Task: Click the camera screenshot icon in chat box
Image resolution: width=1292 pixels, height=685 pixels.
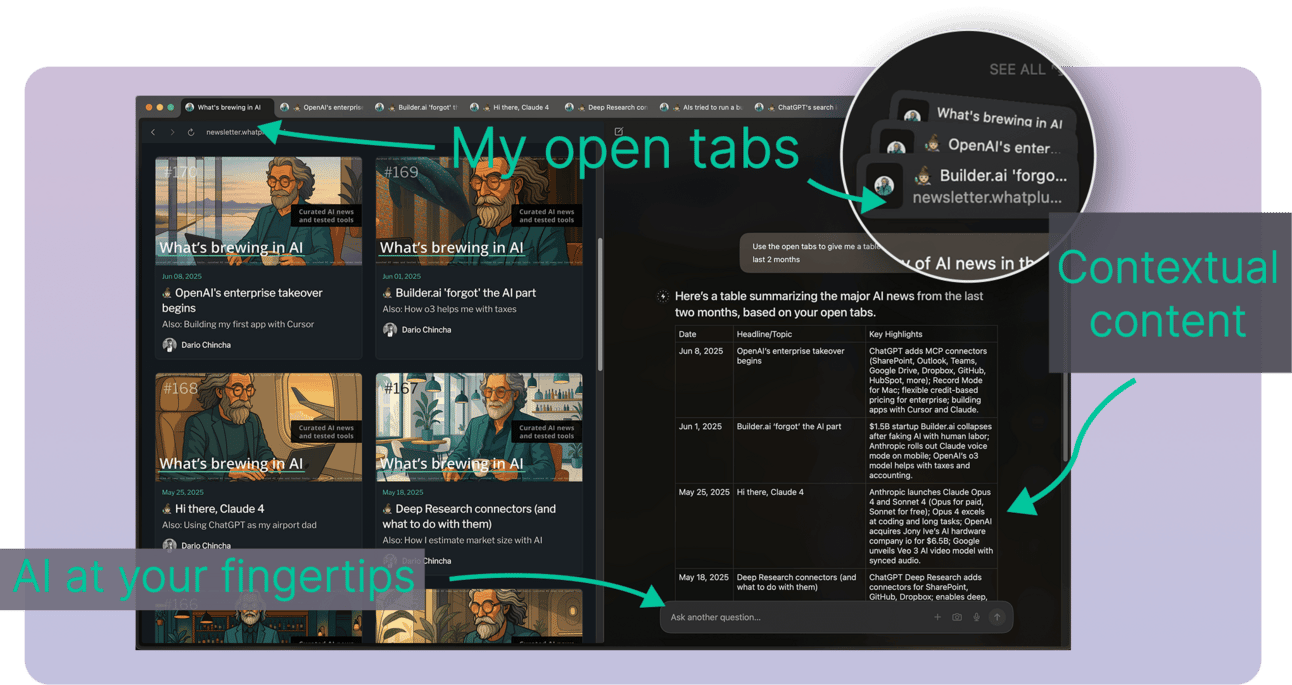Action: click(x=957, y=617)
